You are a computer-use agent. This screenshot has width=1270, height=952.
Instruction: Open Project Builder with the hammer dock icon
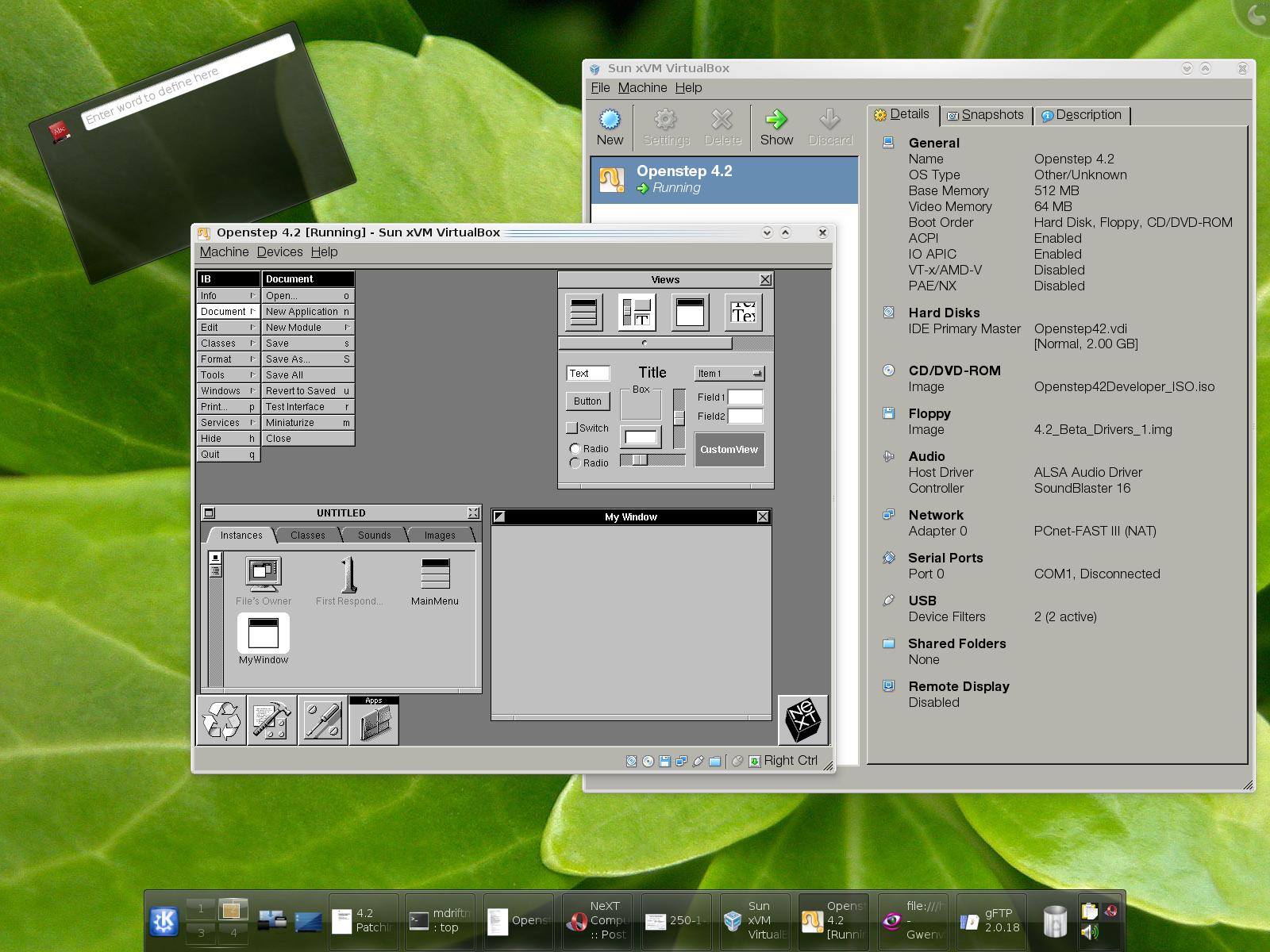(272, 720)
